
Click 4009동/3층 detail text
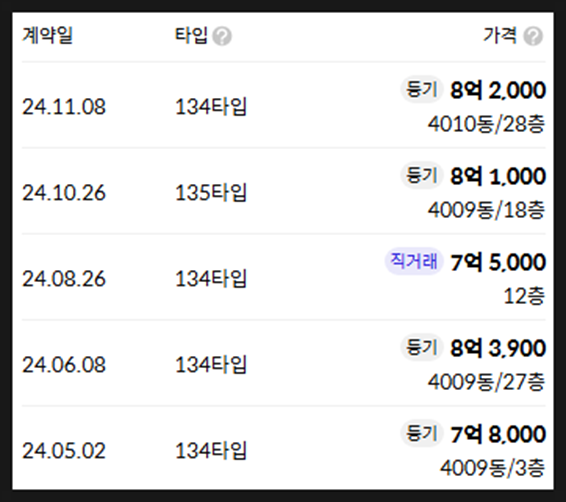coord(492,468)
